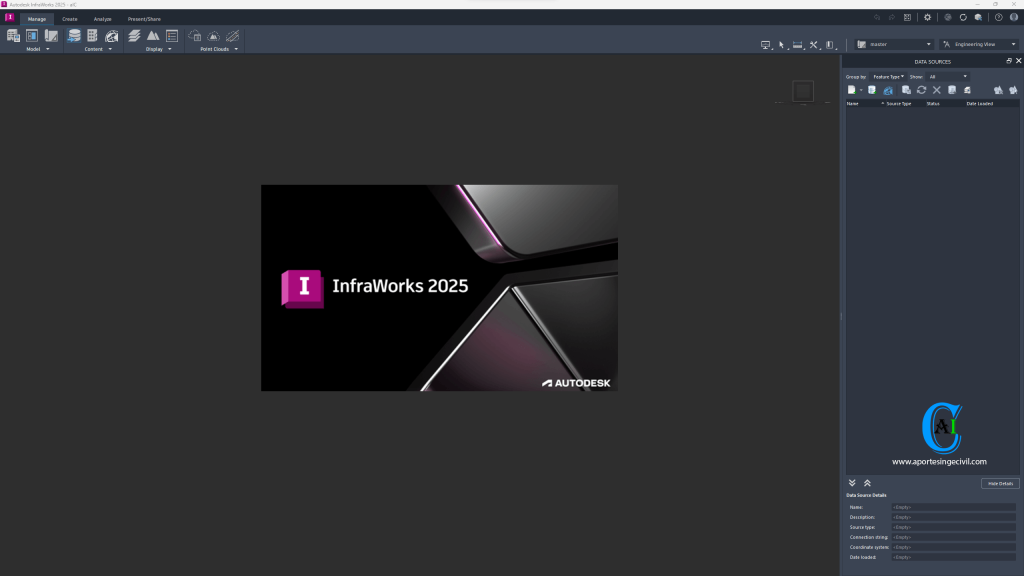The height and width of the screenshot is (576, 1024).
Task: Refresh the selected data source
Action: tap(922, 89)
